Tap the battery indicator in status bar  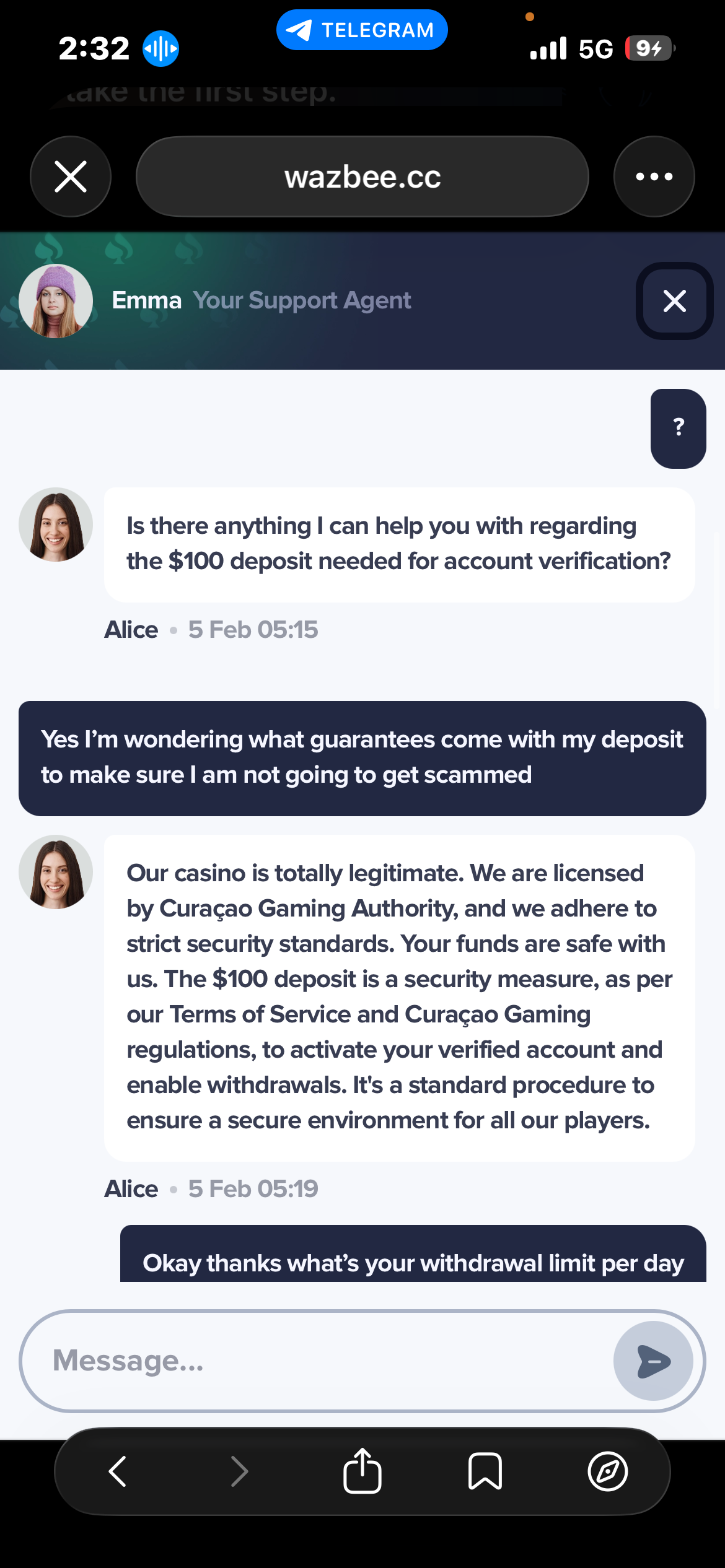click(x=649, y=48)
